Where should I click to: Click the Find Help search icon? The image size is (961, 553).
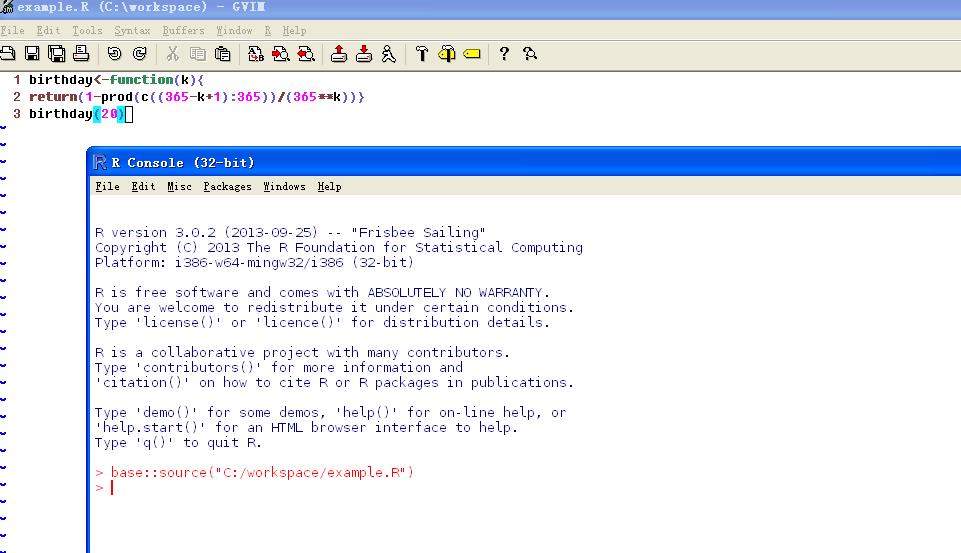point(530,54)
